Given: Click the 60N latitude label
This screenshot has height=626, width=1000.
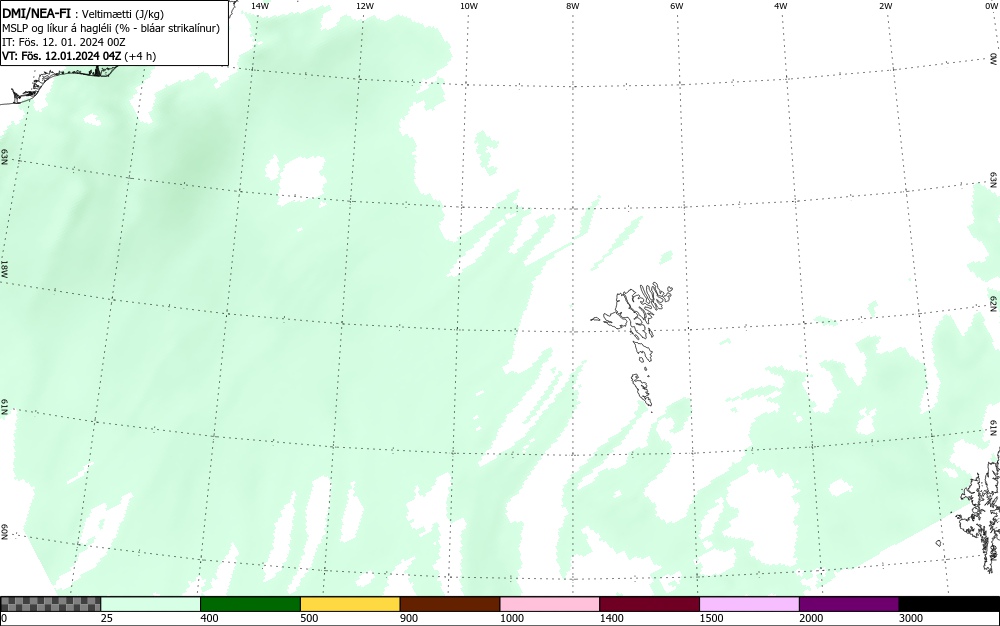Looking at the screenshot, I should (4, 532).
